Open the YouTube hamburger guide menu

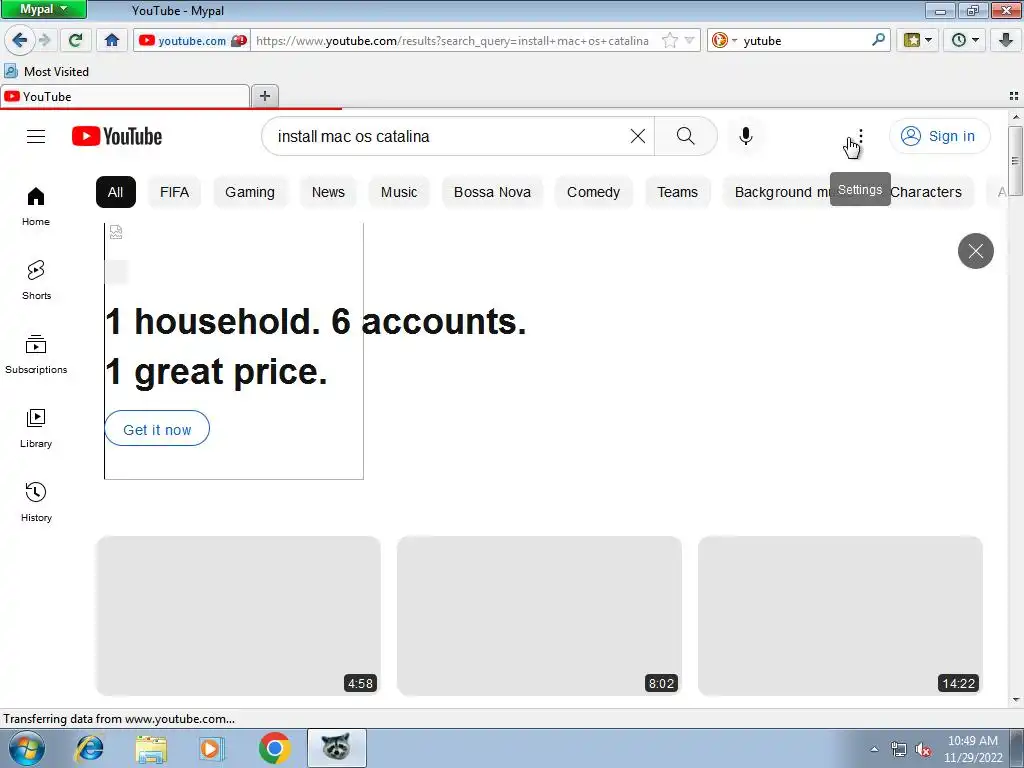click(36, 136)
